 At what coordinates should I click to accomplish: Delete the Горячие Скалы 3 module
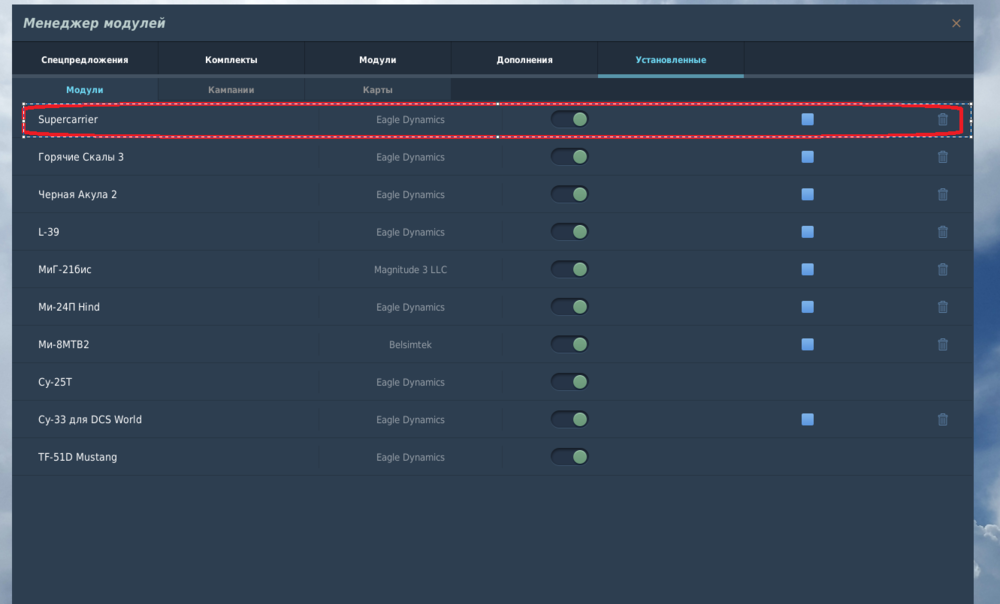pos(942,157)
